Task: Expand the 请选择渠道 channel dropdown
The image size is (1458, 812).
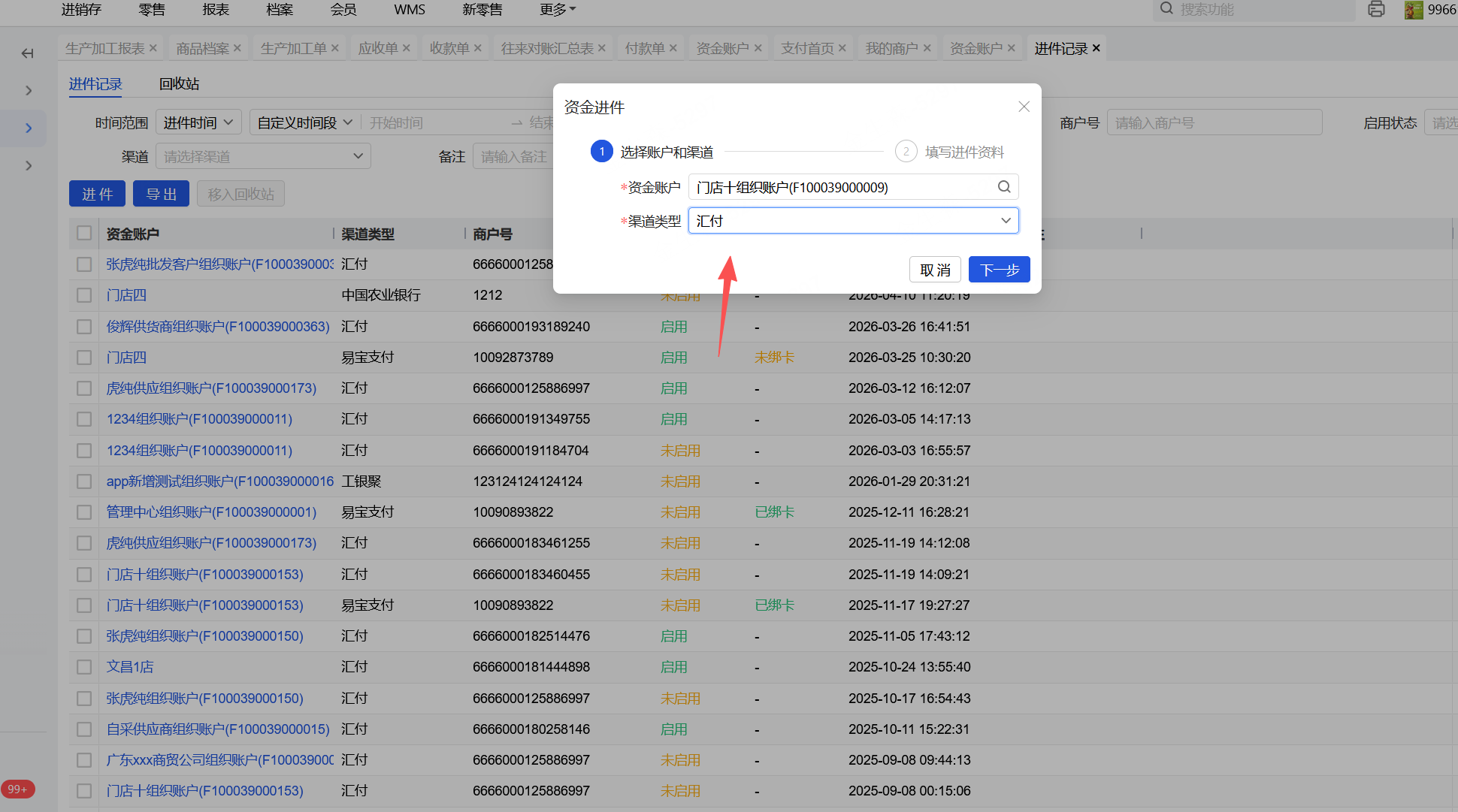Action: click(x=263, y=156)
